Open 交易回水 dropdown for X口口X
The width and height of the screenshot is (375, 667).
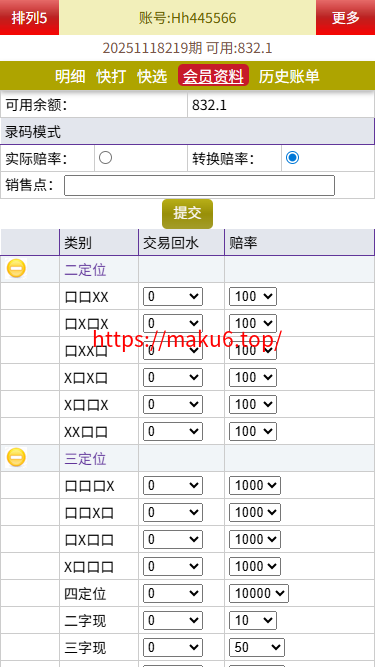(173, 405)
